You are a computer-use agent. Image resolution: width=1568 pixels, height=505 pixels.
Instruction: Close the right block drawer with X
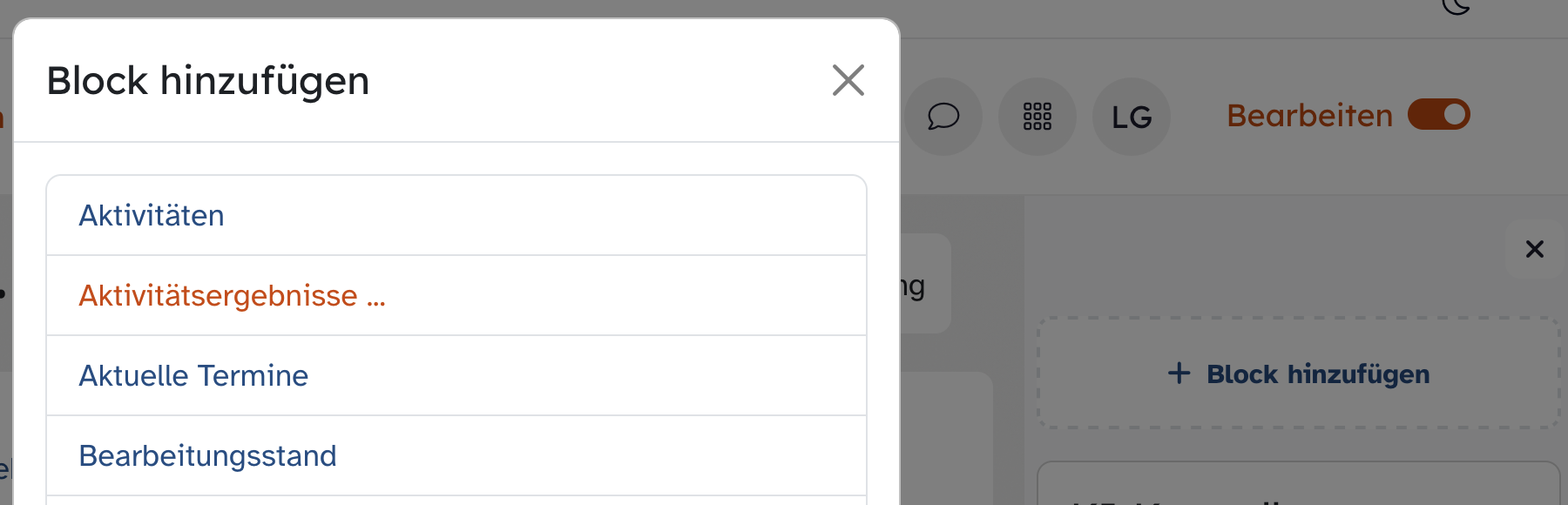1534,250
